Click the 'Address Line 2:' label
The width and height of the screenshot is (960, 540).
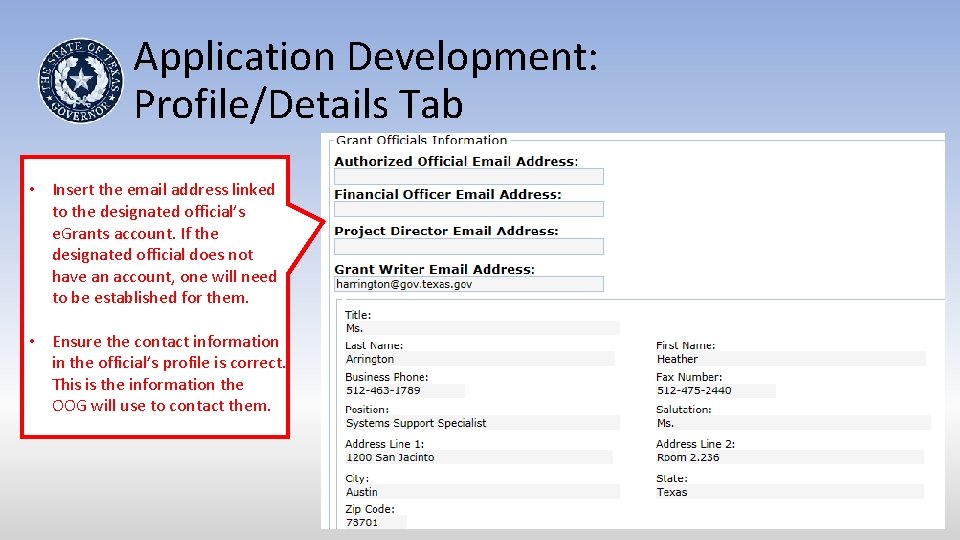pyautogui.click(x=696, y=444)
